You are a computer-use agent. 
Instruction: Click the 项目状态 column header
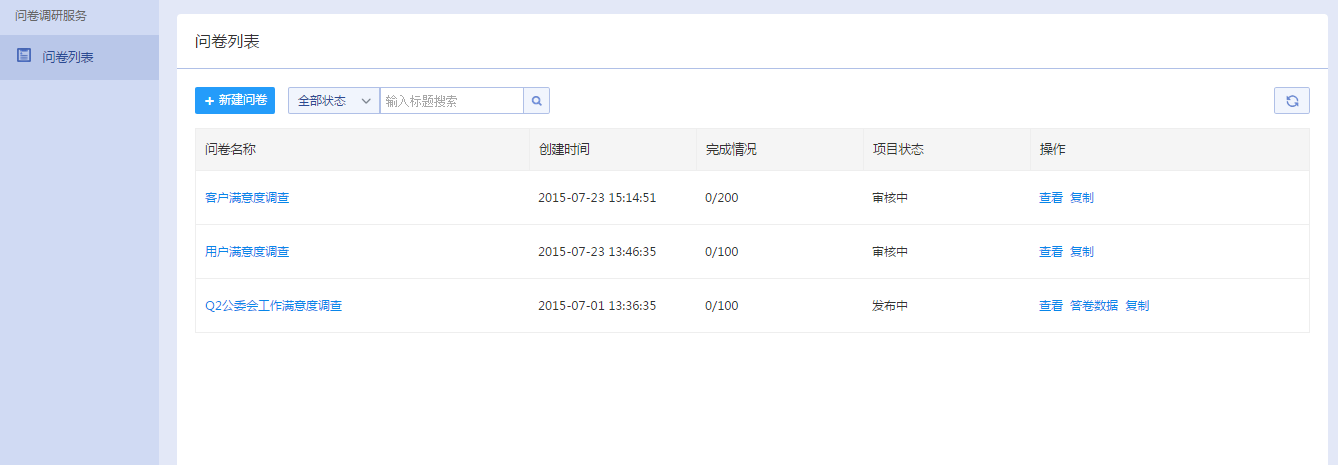[898, 150]
